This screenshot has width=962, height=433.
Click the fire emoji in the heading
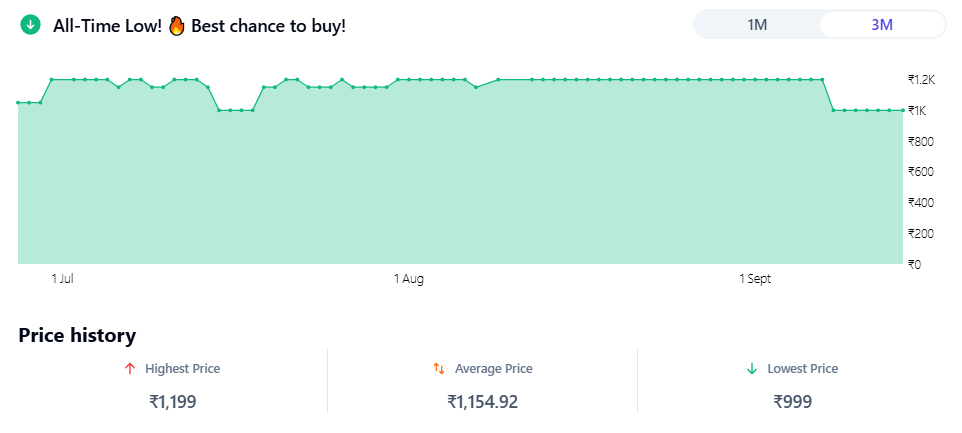click(x=177, y=25)
